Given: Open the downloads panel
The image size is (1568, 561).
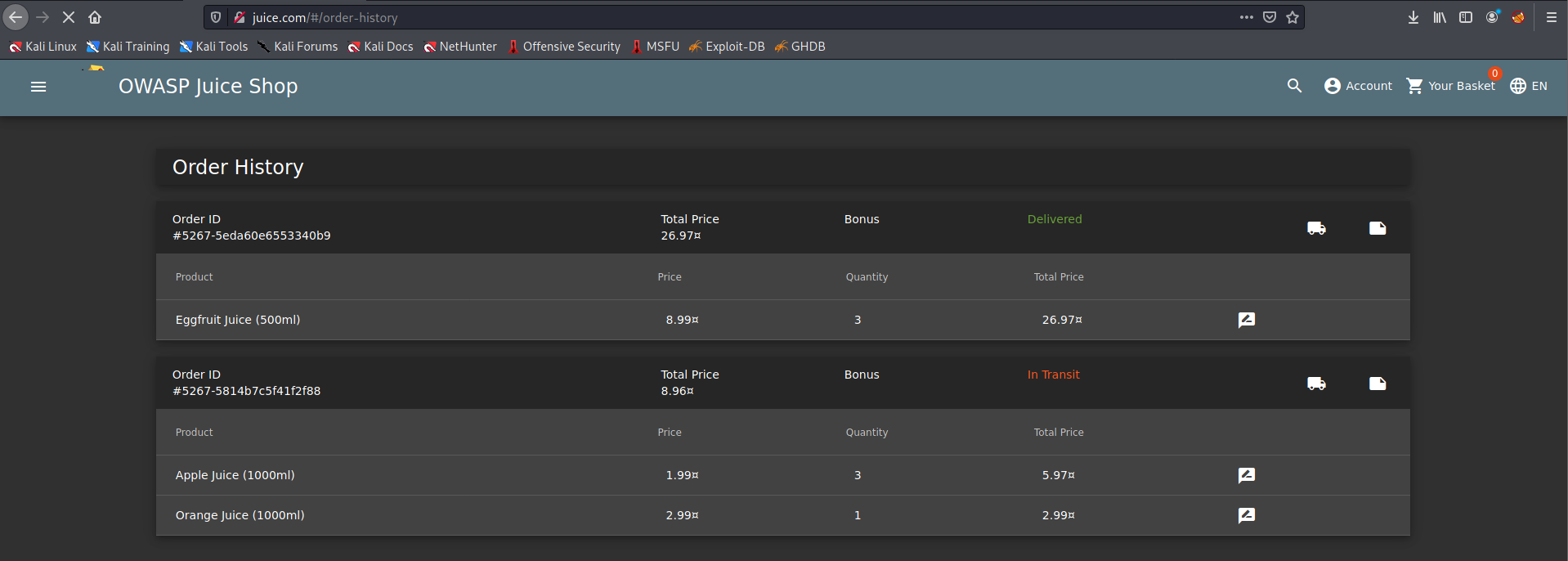Looking at the screenshot, I should coord(1413,17).
